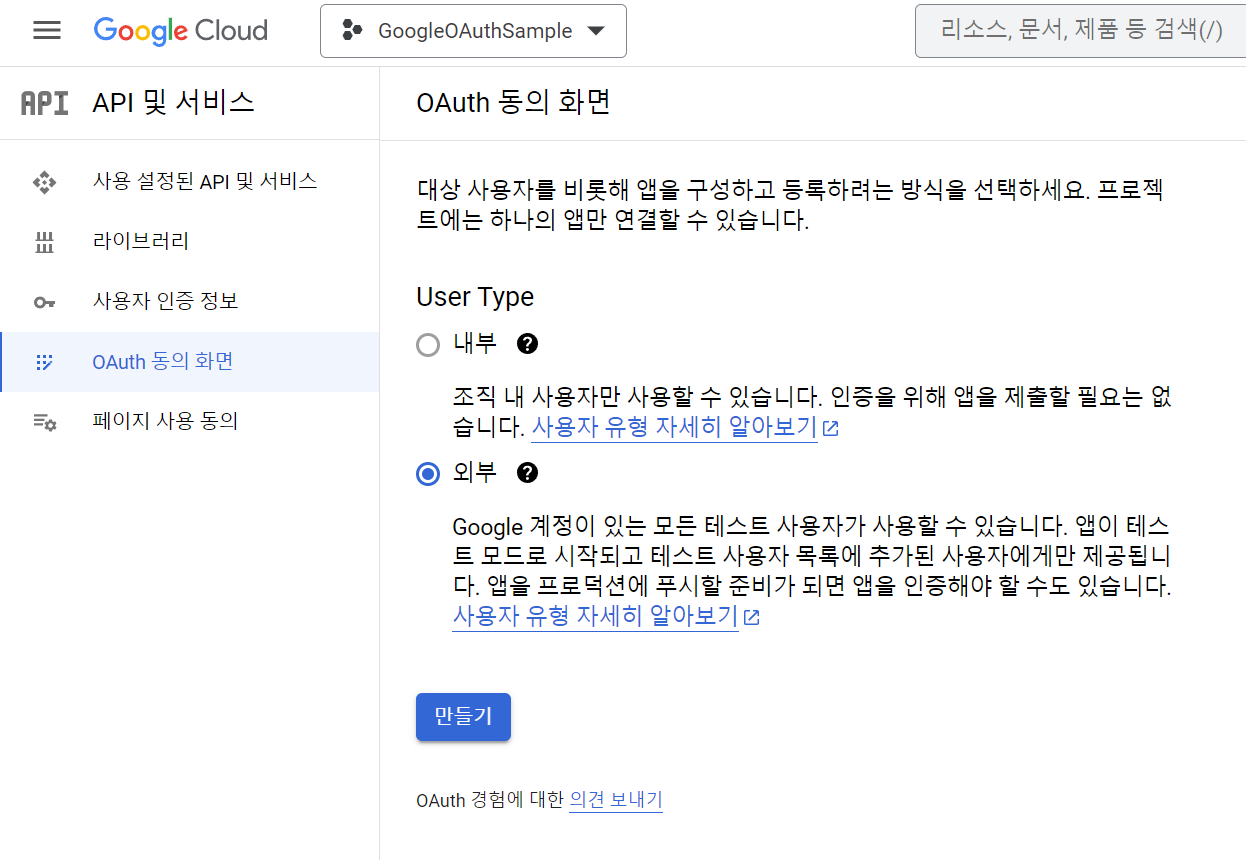Select the 외부 user type radio button

(x=428, y=474)
